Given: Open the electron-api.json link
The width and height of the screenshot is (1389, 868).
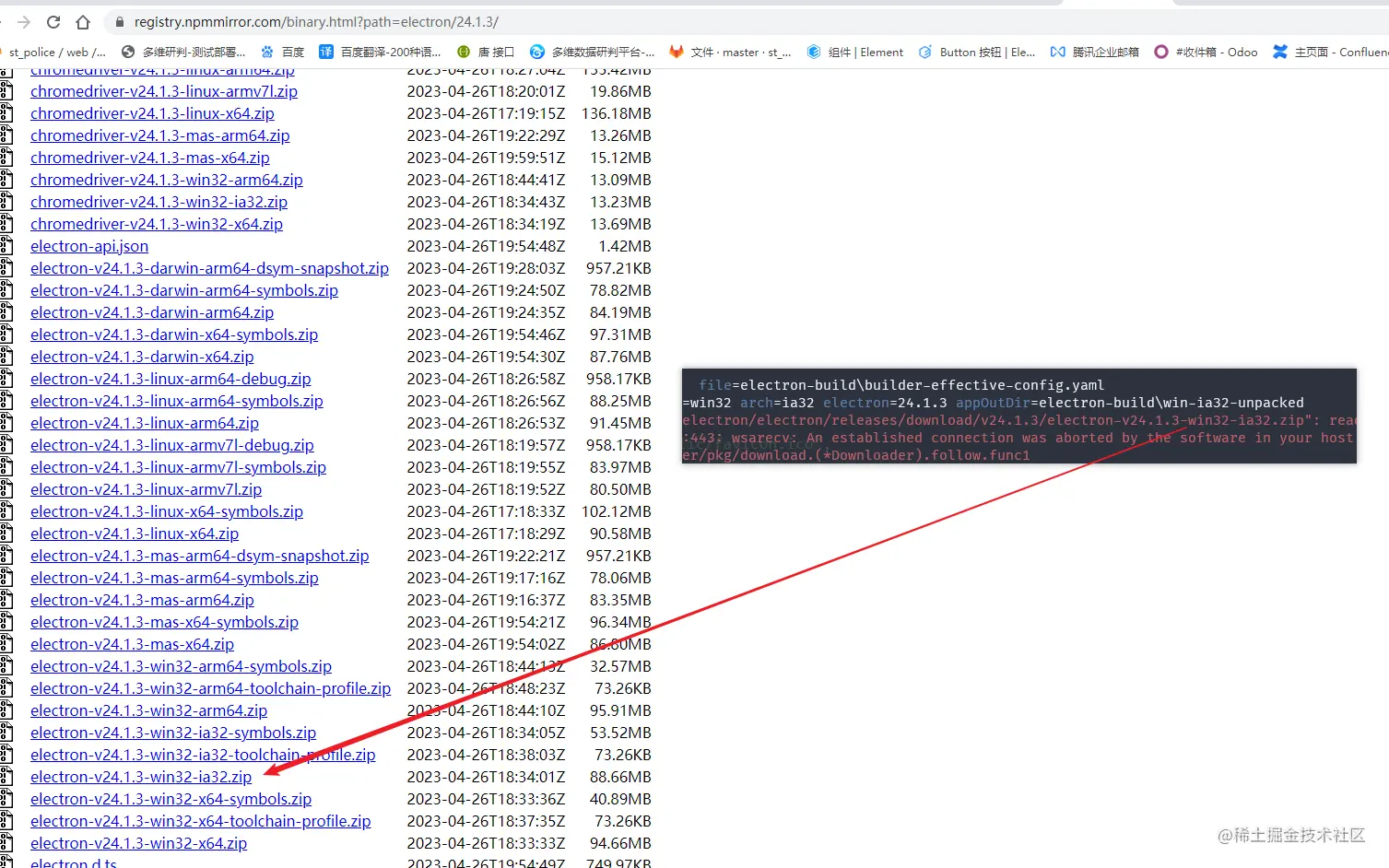Looking at the screenshot, I should [89, 246].
